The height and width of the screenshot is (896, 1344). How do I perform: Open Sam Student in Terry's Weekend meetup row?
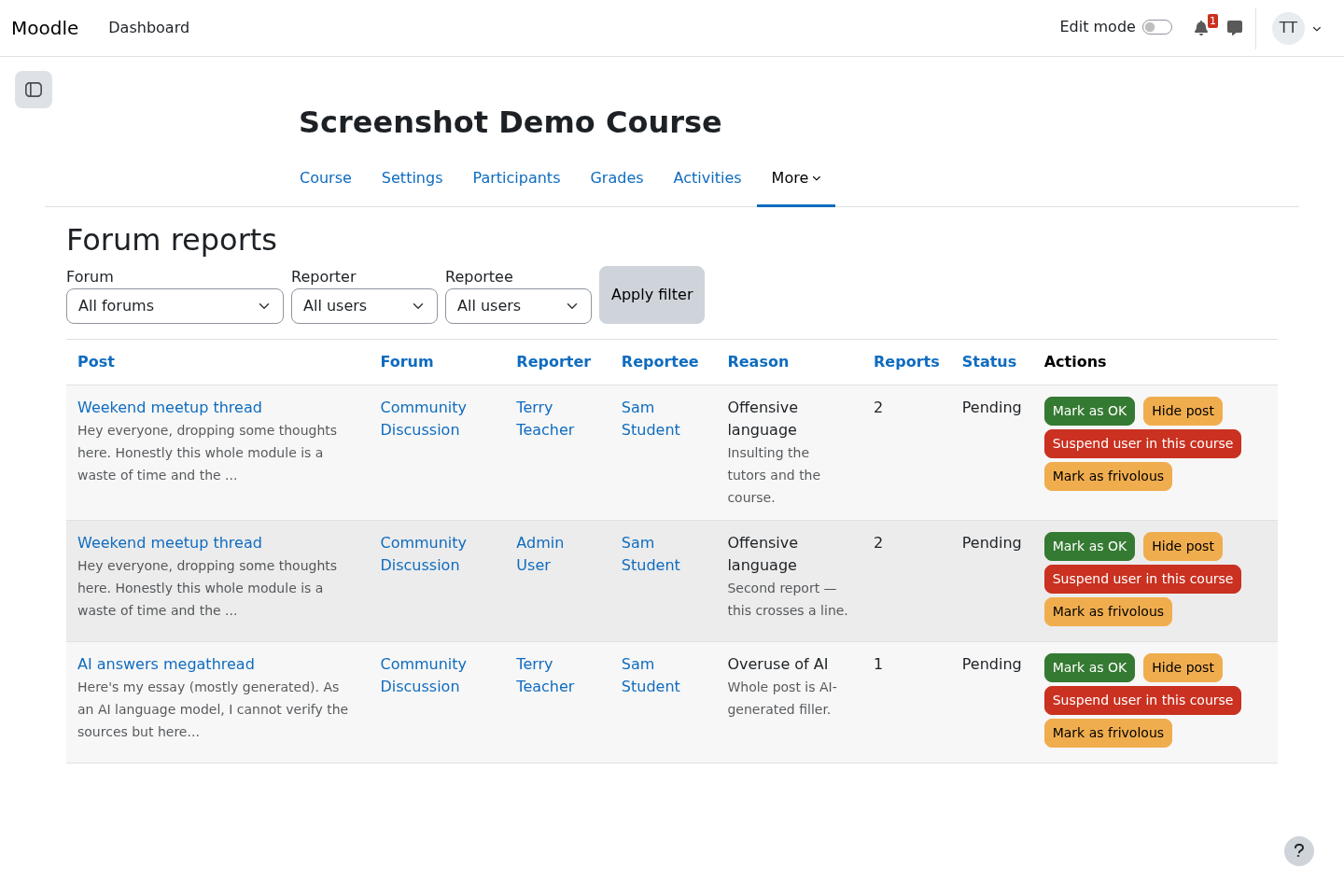point(651,419)
